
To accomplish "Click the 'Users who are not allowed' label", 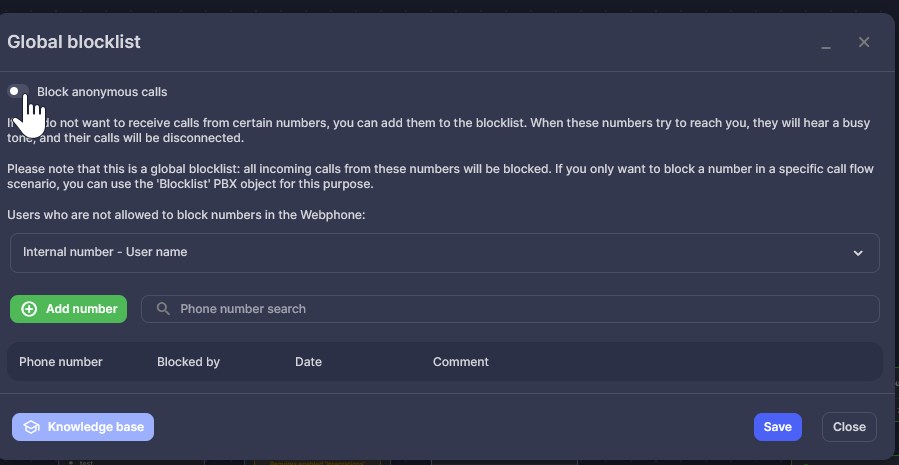I will pyautogui.click(x=187, y=215).
